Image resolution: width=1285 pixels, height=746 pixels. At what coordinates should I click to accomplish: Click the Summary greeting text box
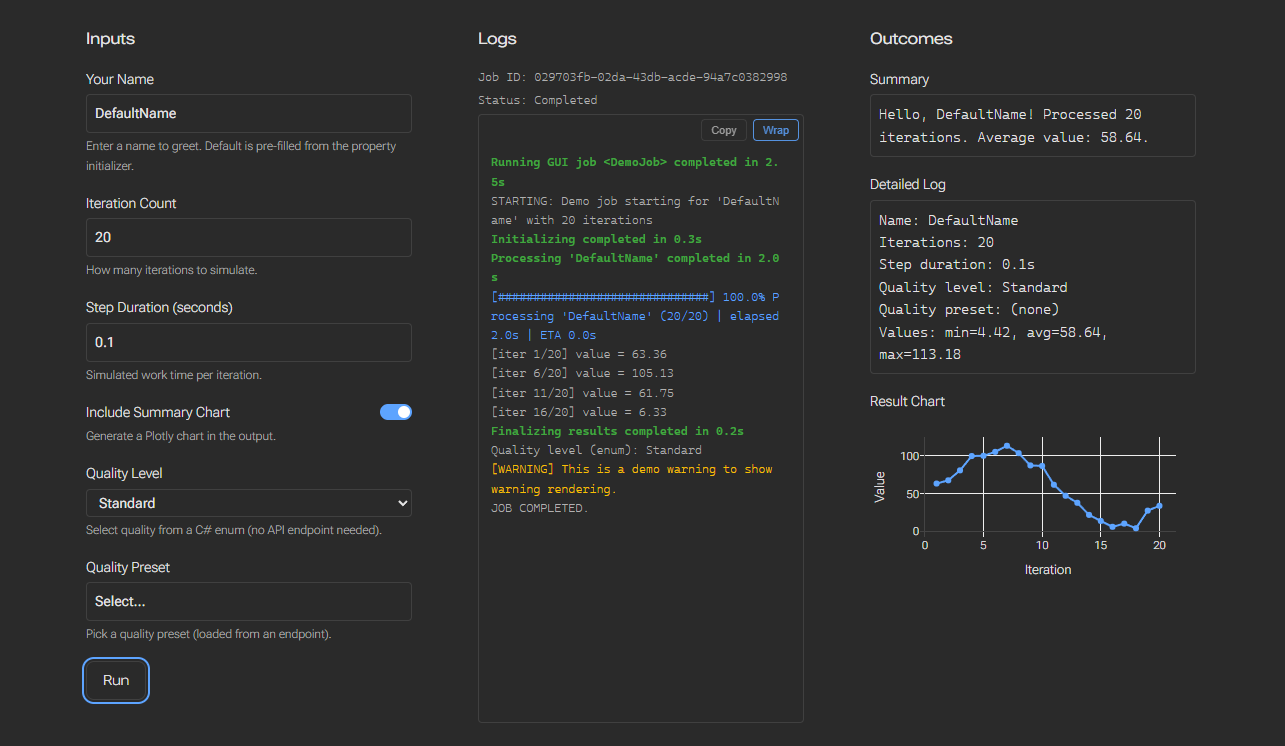click(x=1032, y=126)
